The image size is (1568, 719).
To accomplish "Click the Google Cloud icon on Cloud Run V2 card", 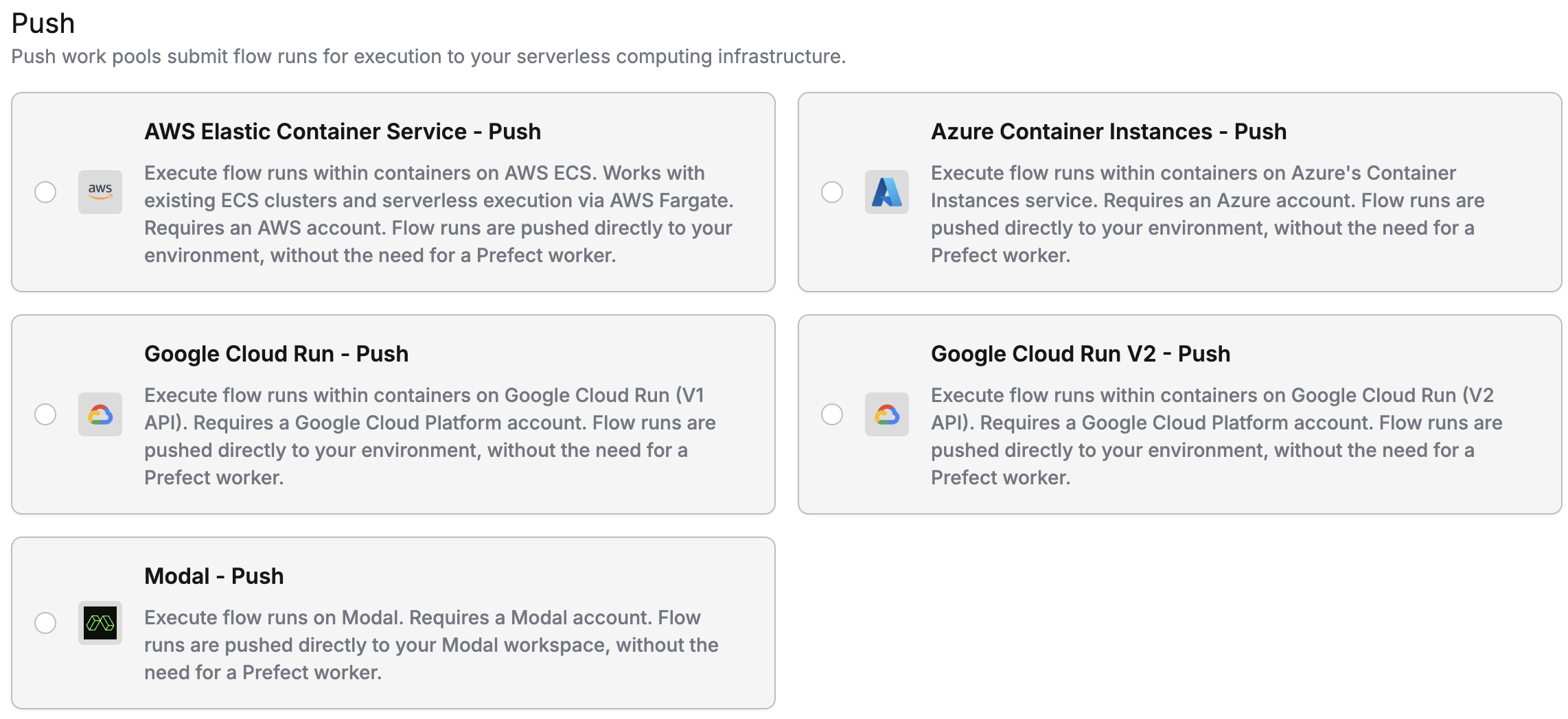I will [x=887, y=414].
